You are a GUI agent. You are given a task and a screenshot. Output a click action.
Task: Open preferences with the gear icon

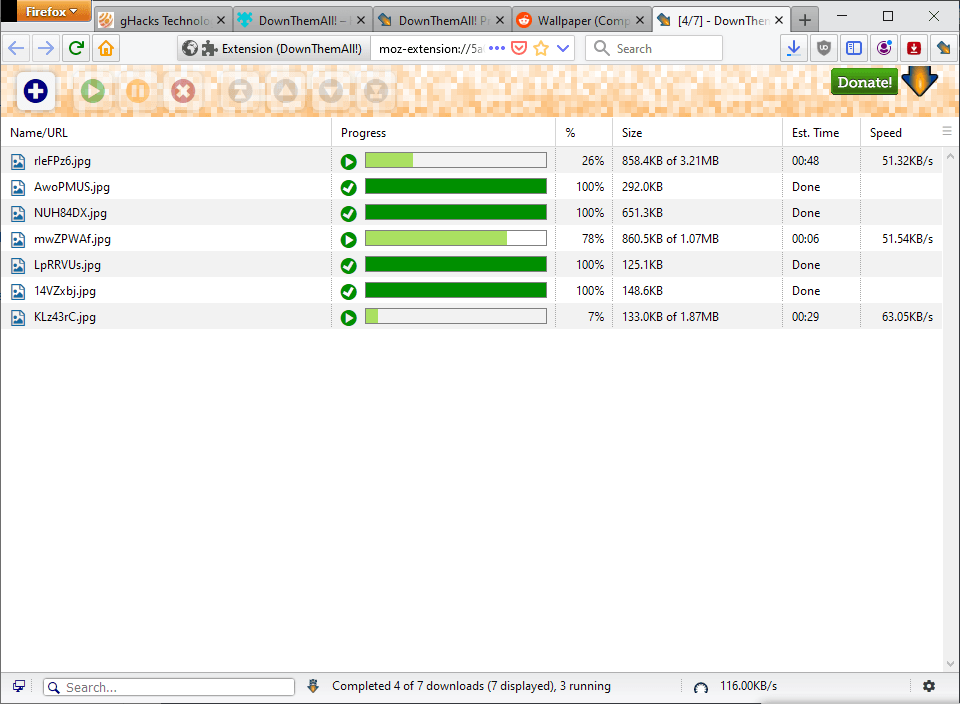click(x=928, y=686)
